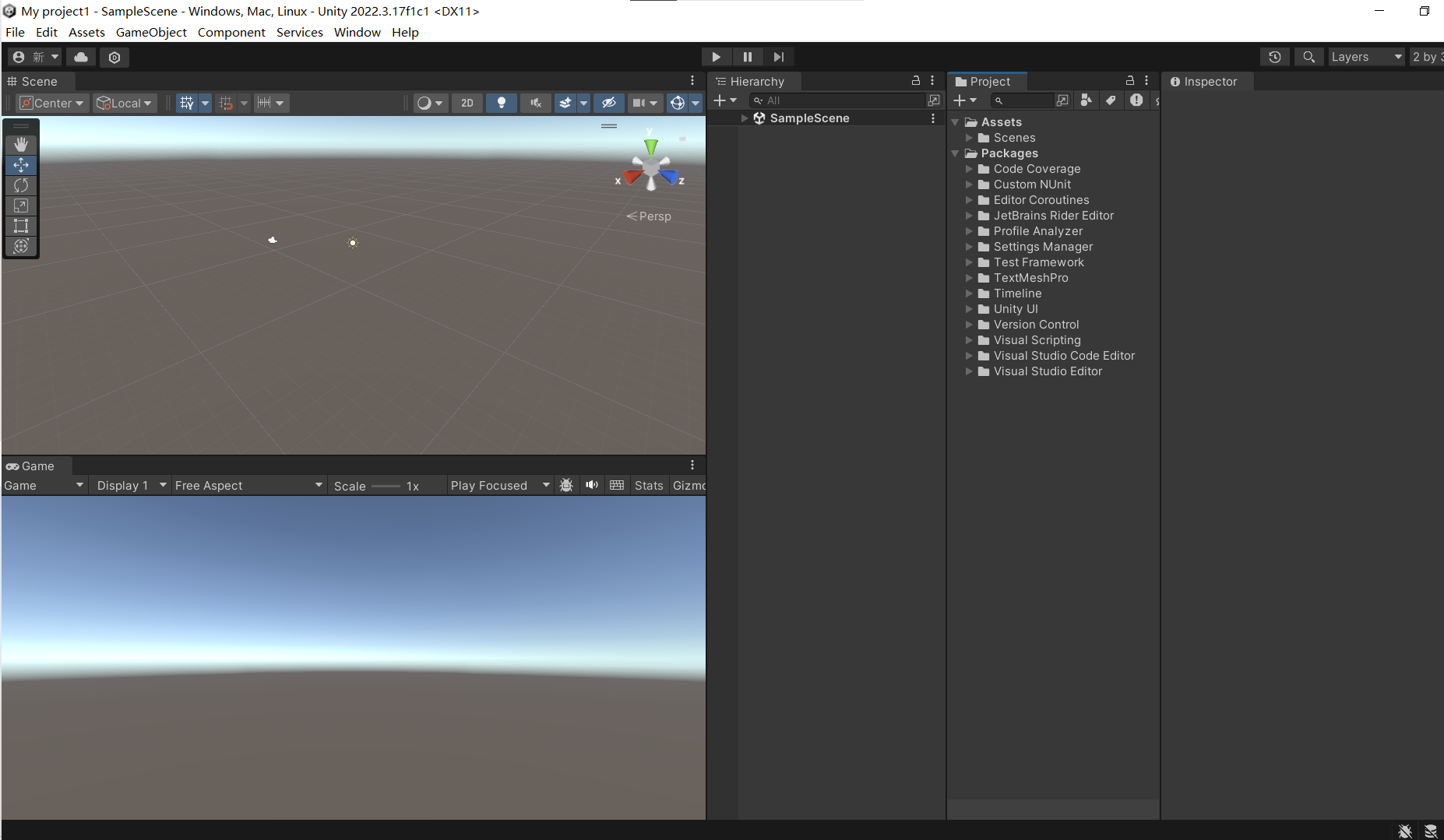
Task: Click the Play button
Action: coord(716,57)
